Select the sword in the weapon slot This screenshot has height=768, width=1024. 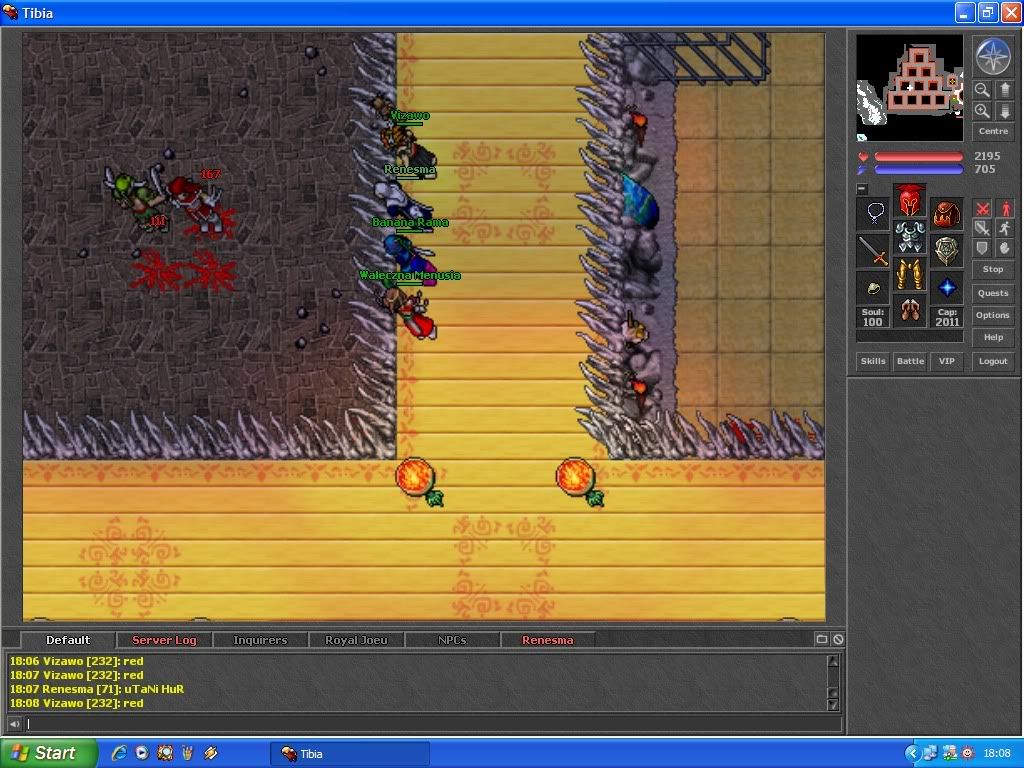point(873,250)
